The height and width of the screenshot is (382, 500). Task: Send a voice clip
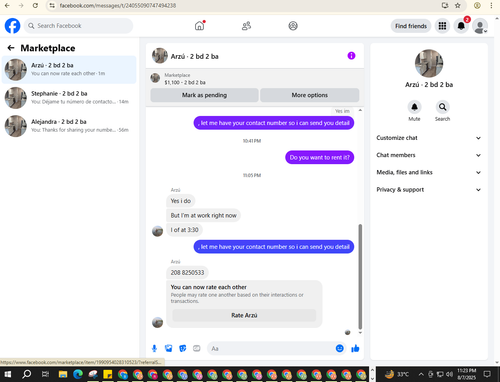tap(154, 348)
